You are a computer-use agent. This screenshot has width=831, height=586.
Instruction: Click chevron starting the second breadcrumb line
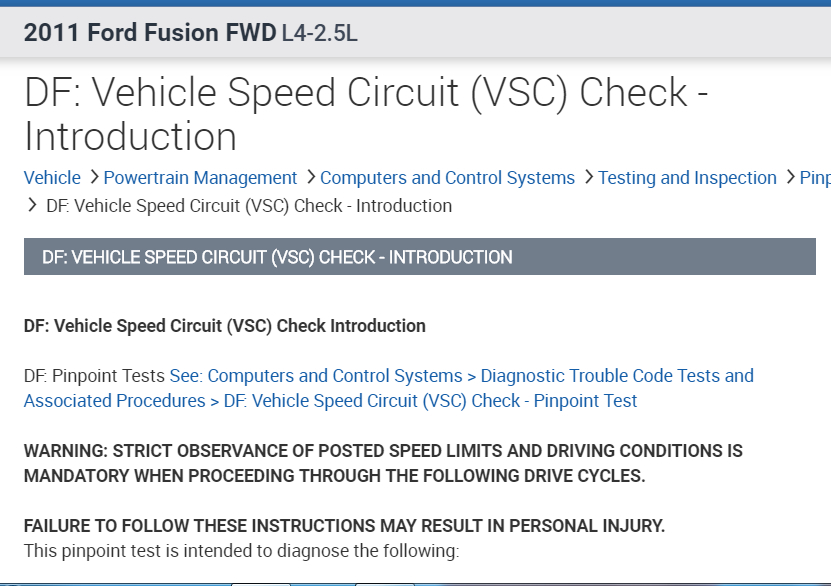pyautogui.click(x=31, y=206)
